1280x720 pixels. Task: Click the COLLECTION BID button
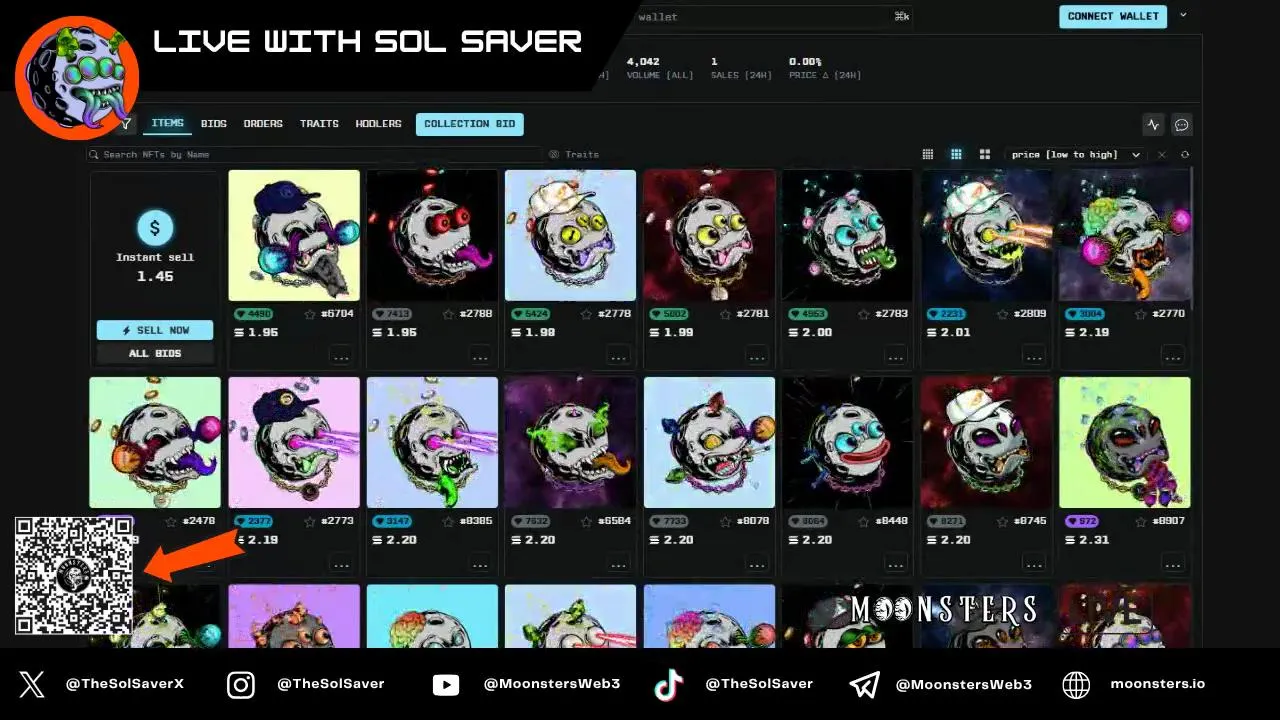tap(470, 124)
